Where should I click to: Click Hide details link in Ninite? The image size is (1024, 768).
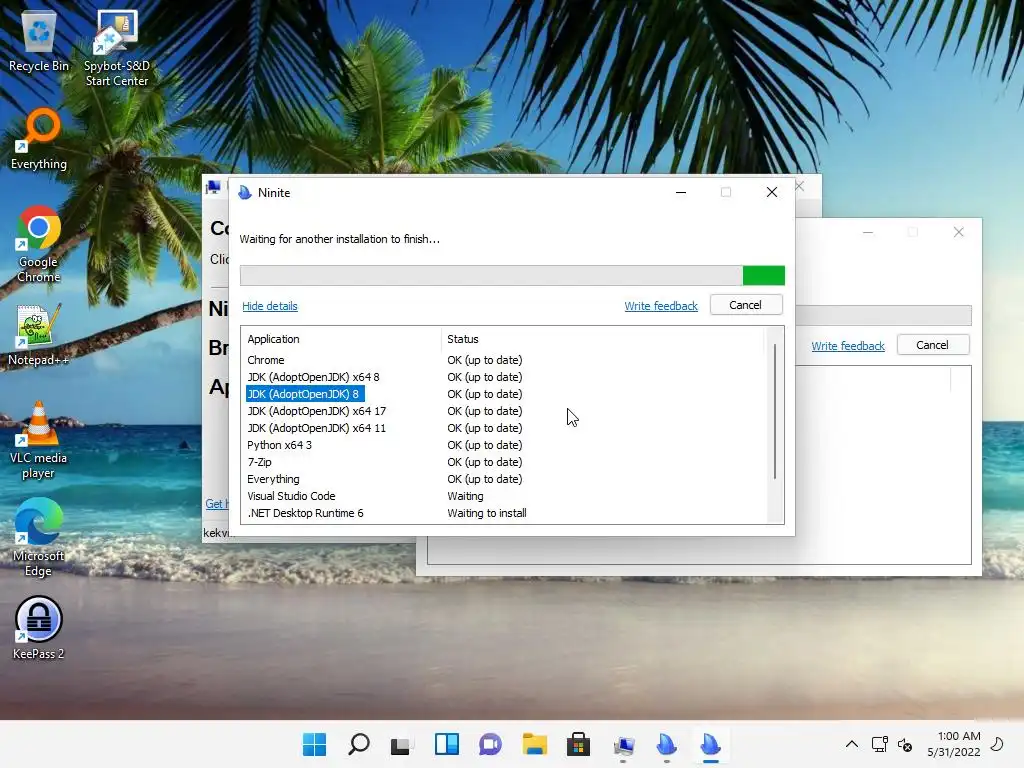pyautogui.click(x=270, y=306)
